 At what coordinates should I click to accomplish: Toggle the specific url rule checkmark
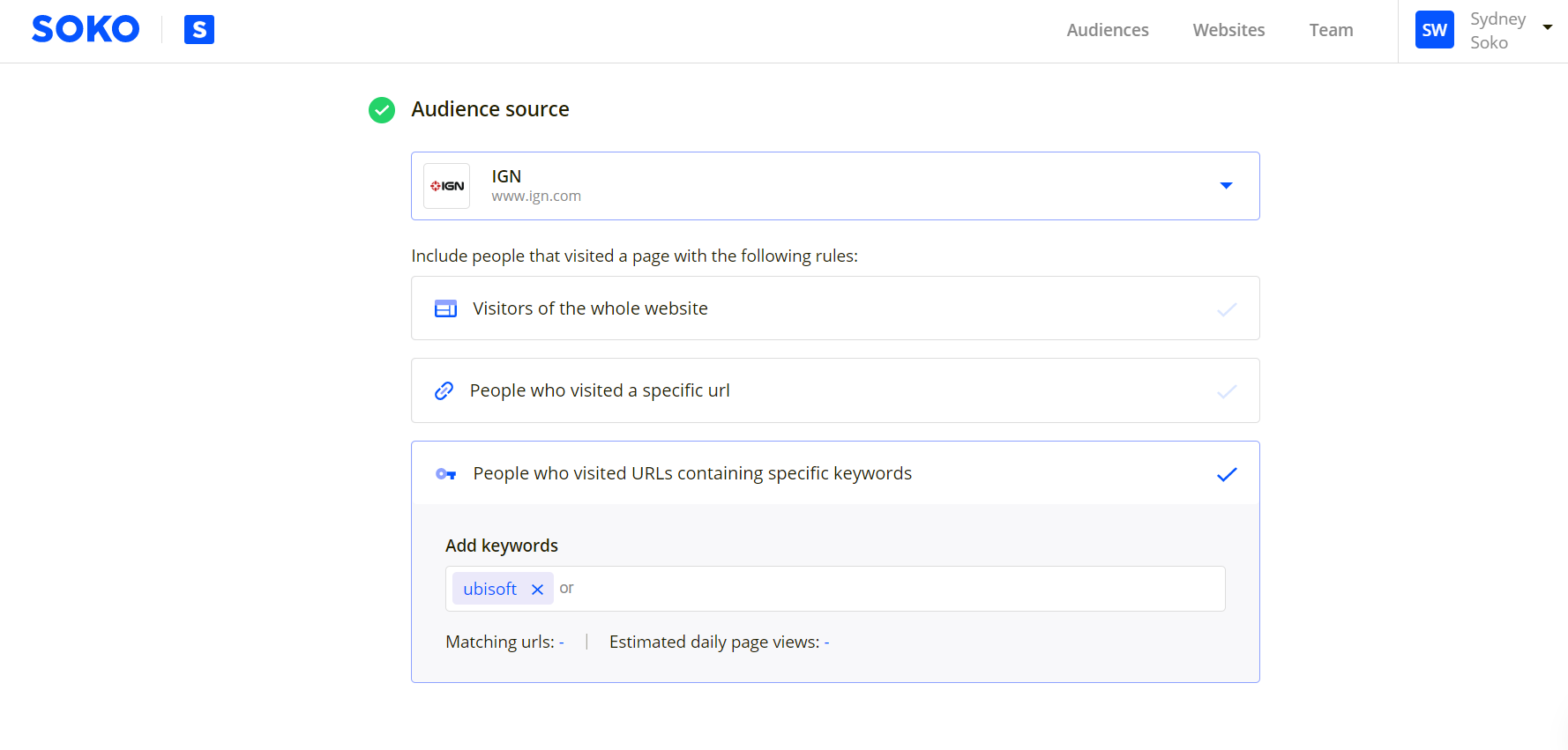(1227, 391)
